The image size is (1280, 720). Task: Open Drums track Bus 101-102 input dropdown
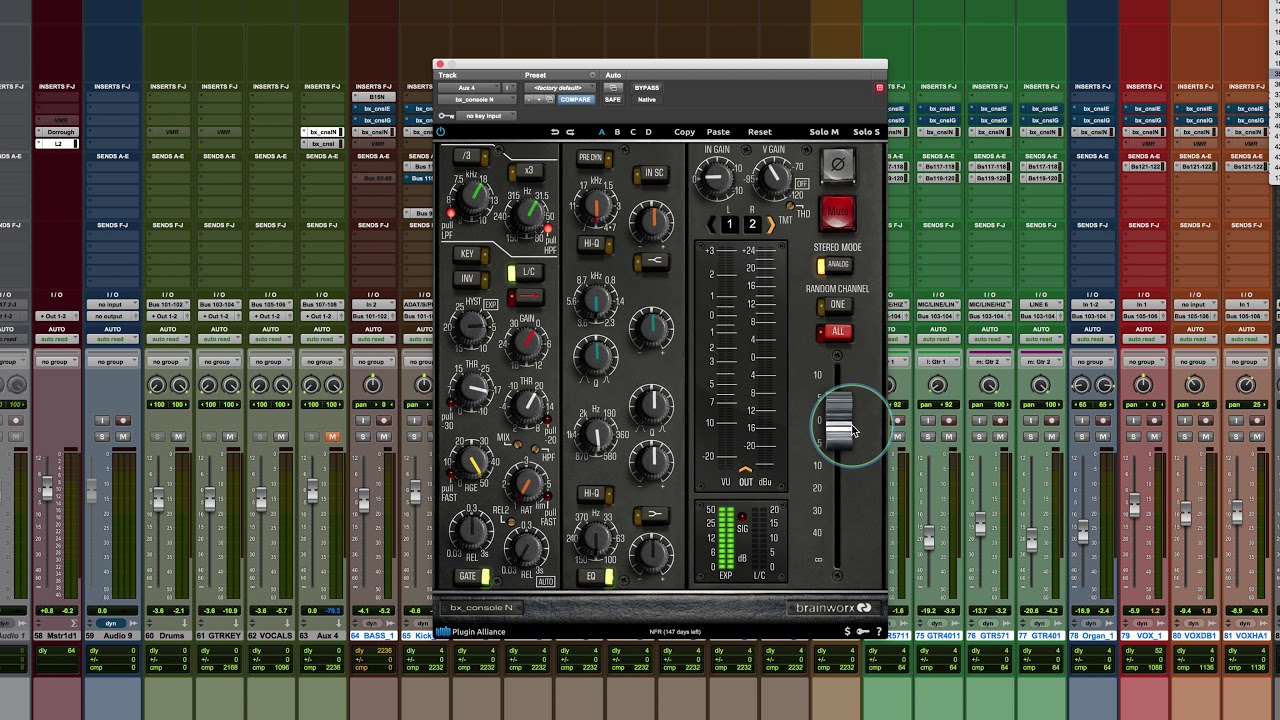click(168, 304)
